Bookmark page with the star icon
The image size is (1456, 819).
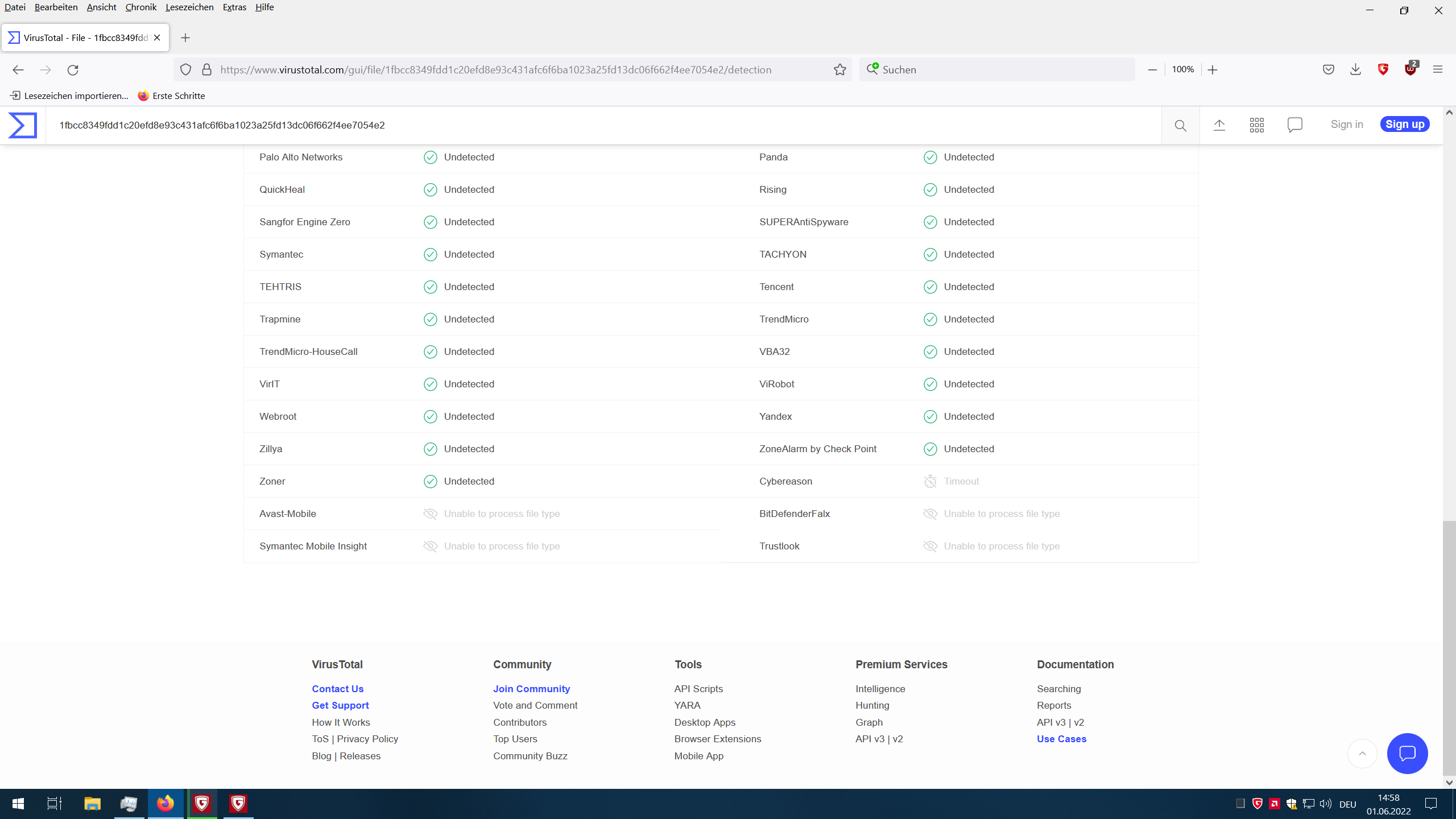pyautogui.click(x=840, y=69)
